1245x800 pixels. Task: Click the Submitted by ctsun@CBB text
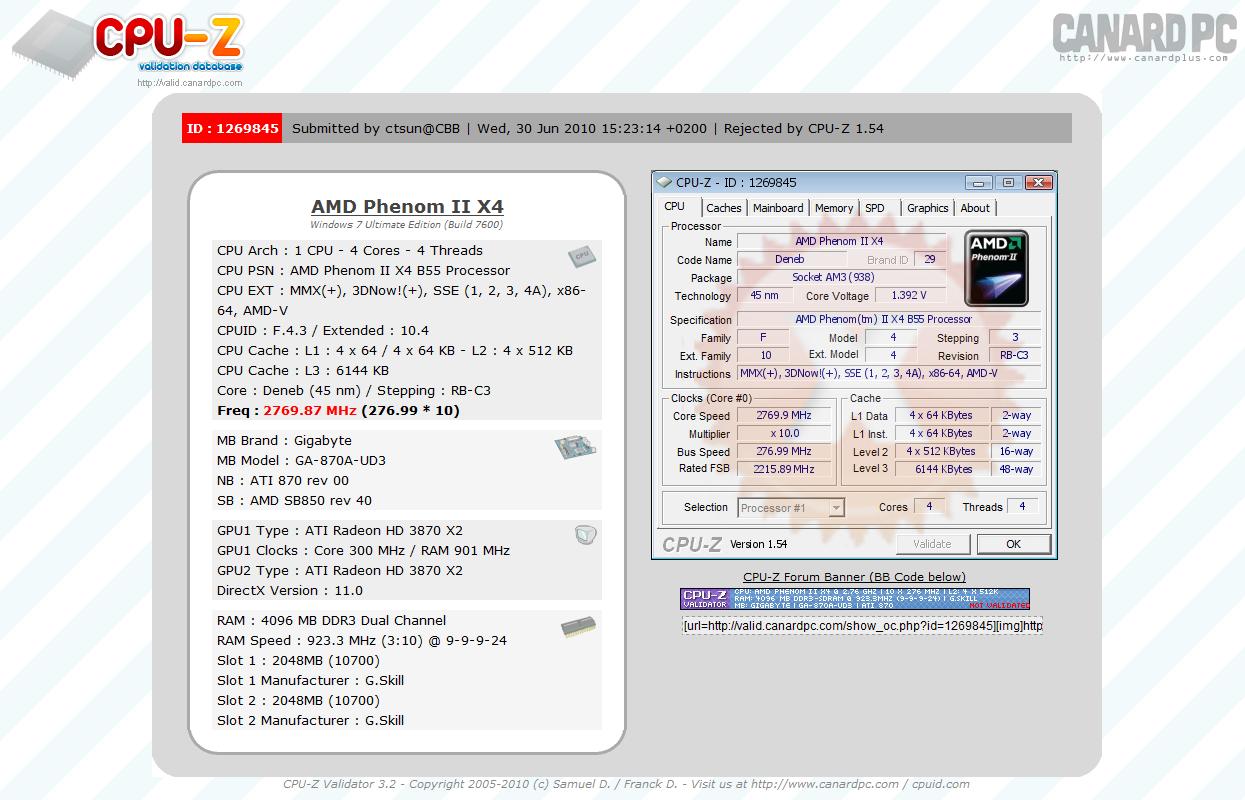[x=376, y=128]
